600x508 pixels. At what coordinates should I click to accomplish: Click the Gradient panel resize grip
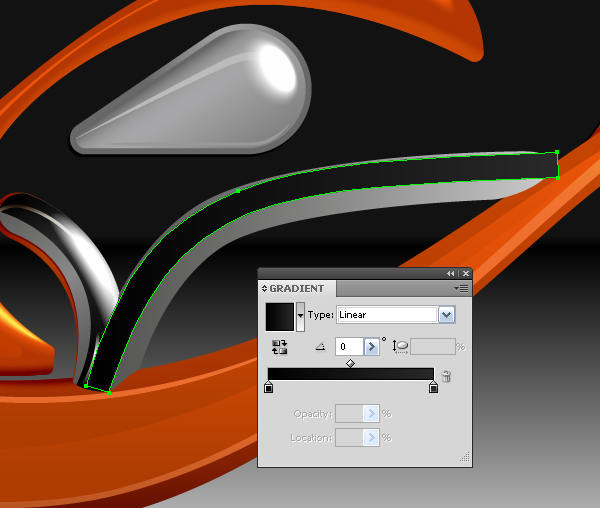(465, 457)
